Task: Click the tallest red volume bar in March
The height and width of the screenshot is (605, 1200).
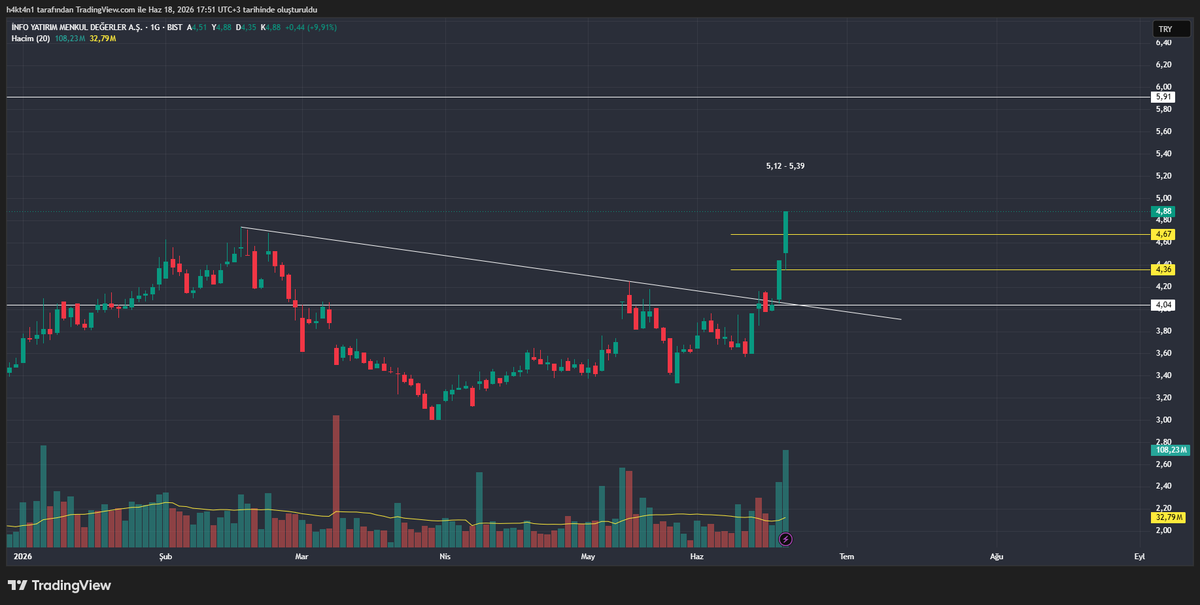Action: click(336, 481)
